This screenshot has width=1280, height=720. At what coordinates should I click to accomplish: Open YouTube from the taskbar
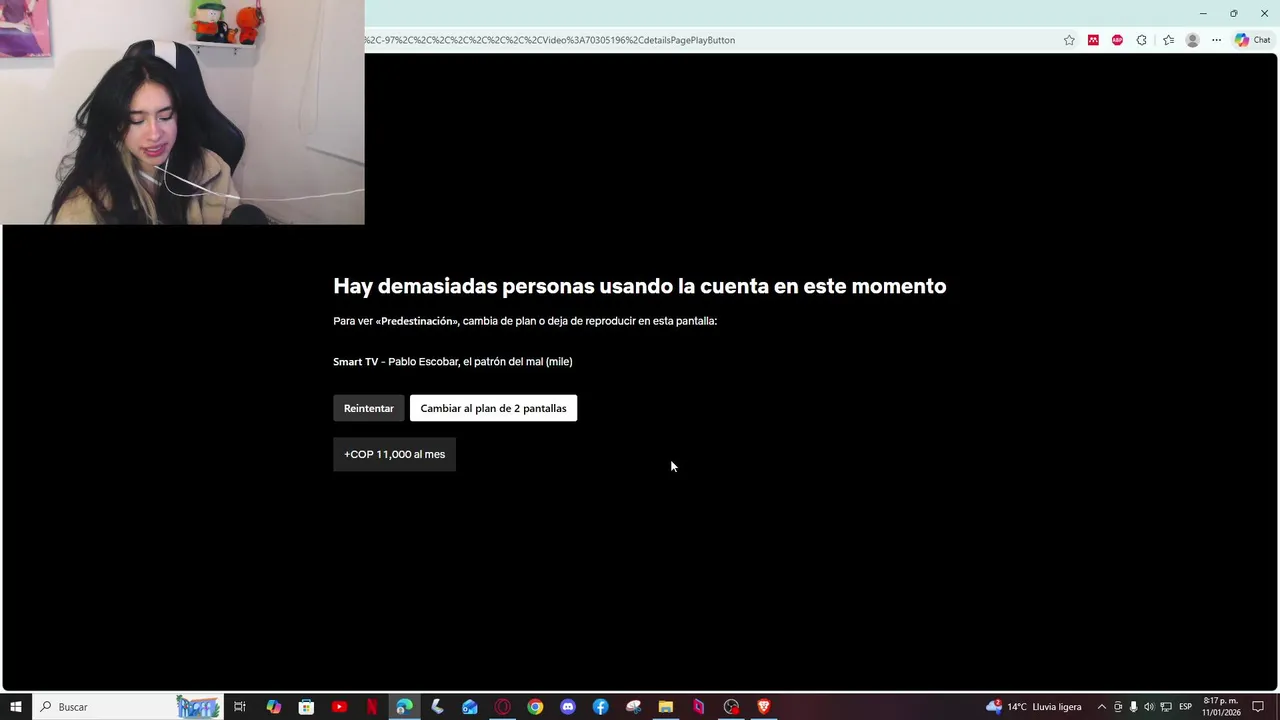339,707
